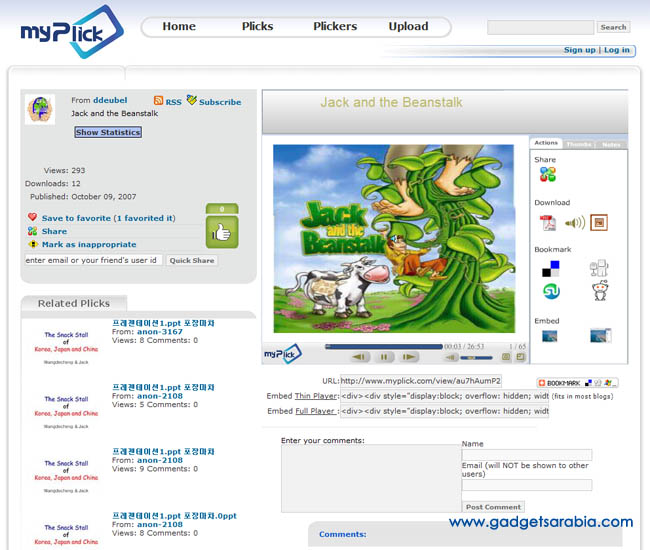
Task: Click the ddeubel user avatar
Action: click(40, 109)
